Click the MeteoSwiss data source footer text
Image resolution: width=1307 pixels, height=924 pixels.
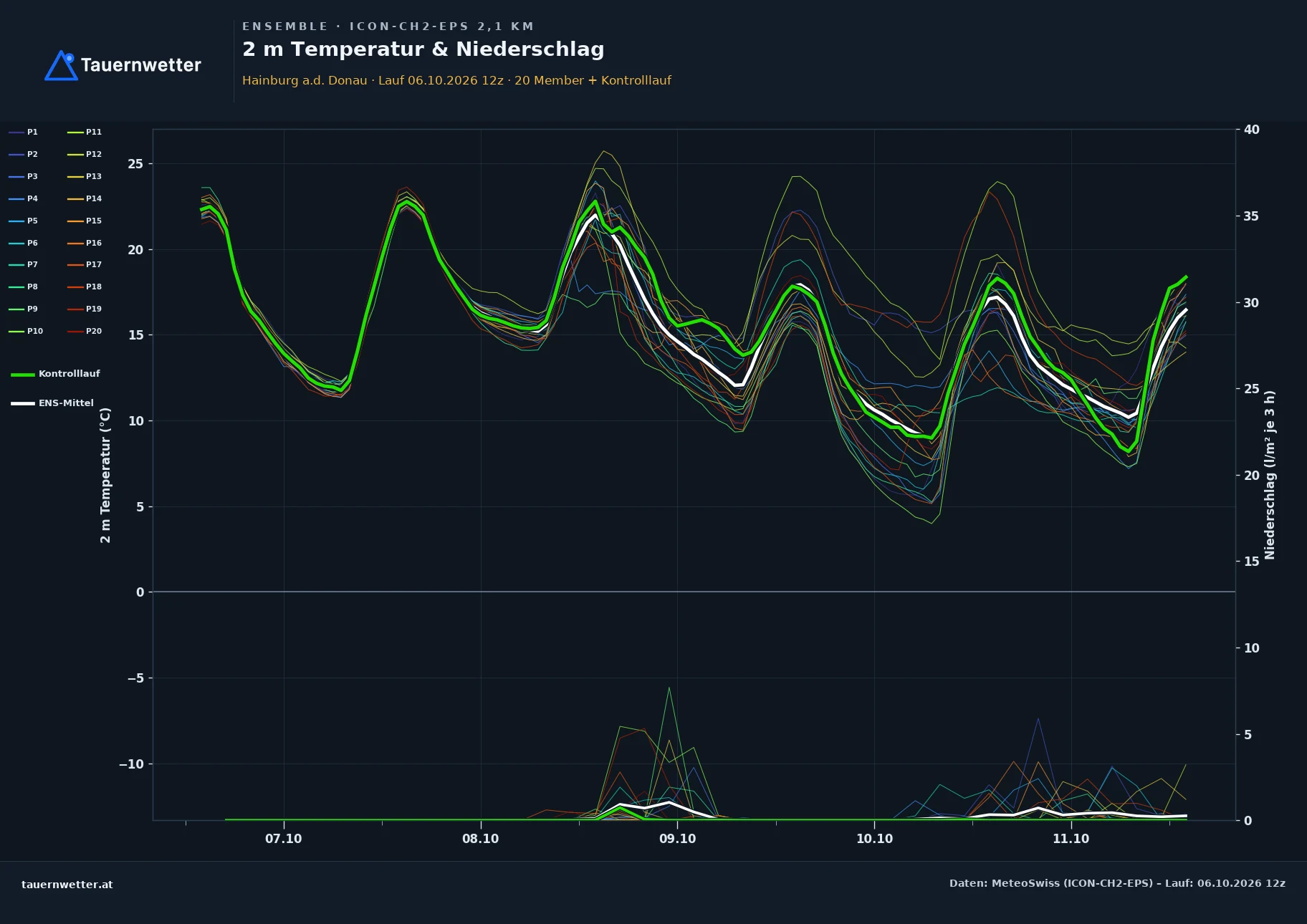(1117, 883)
